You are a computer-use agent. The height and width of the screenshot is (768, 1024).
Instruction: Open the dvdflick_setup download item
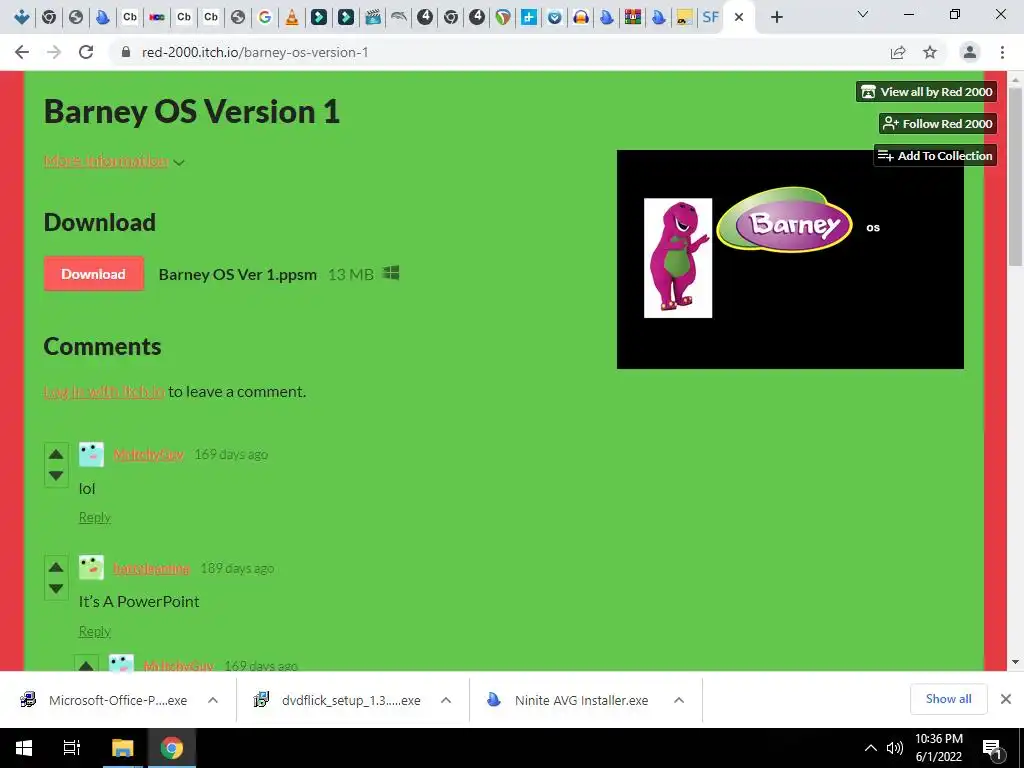338,700
